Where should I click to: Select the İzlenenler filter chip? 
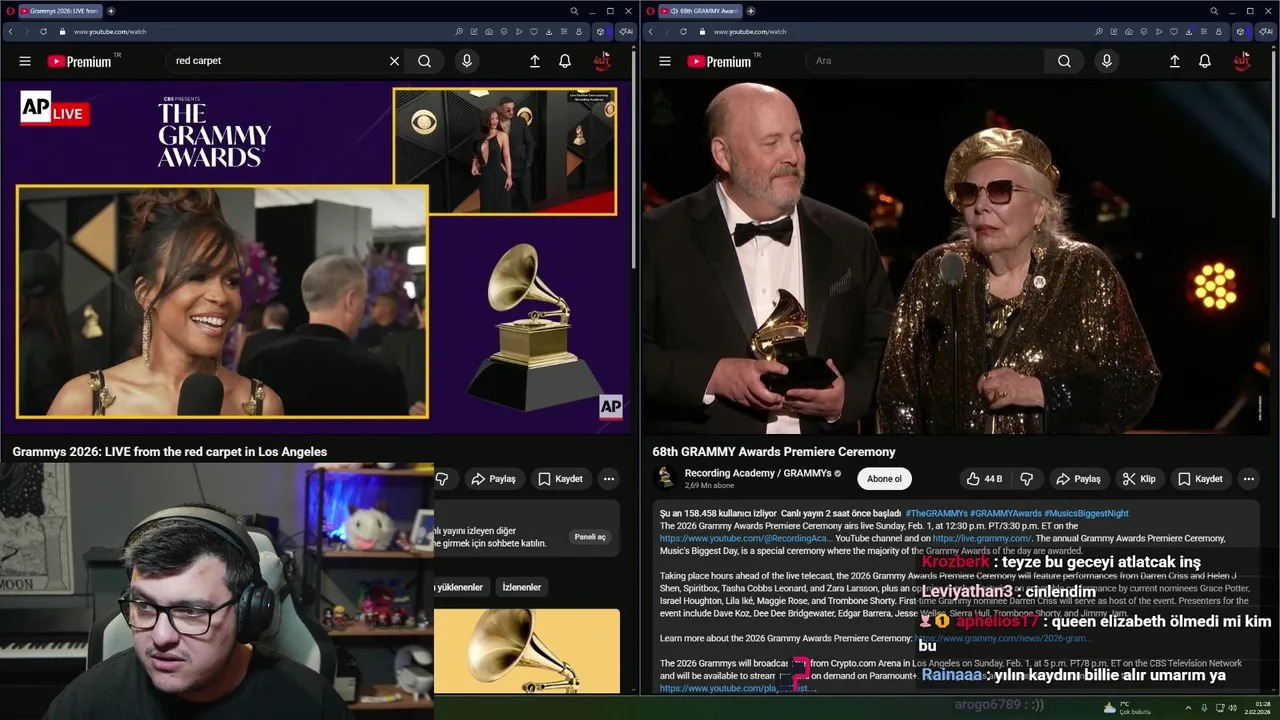(x=521, y=587)
